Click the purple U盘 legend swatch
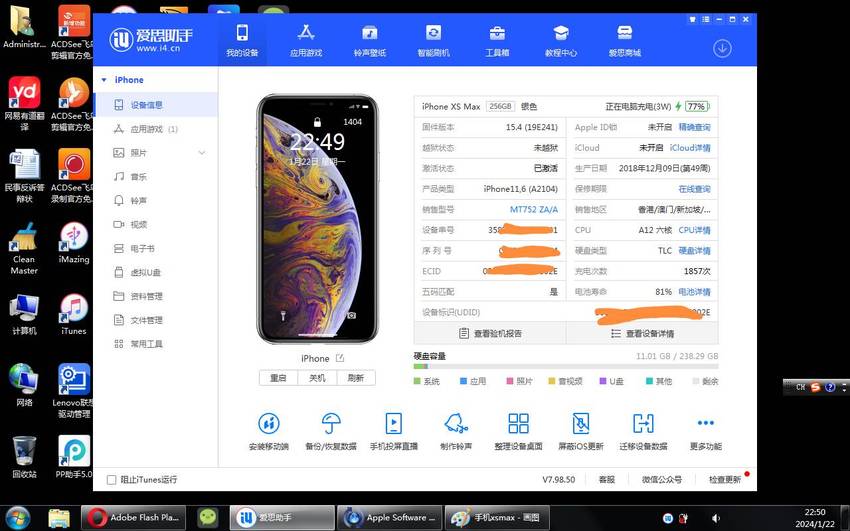This screenshot has height=531, width=850. point(602,381)
